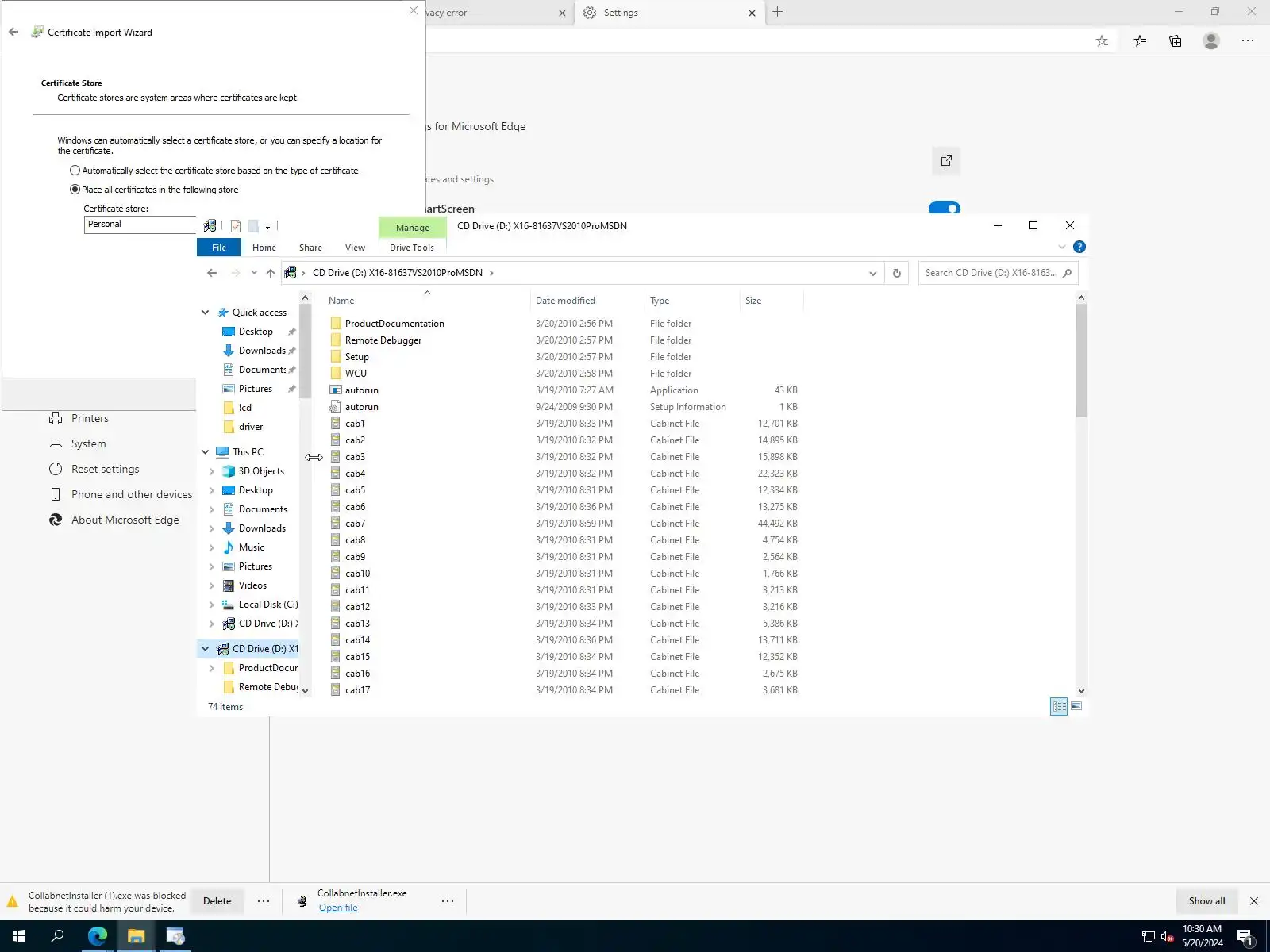Open File Explorer from the taskbar
Image resolution: width=1270 pixels, height=952 pixels.
coord(137,936)
